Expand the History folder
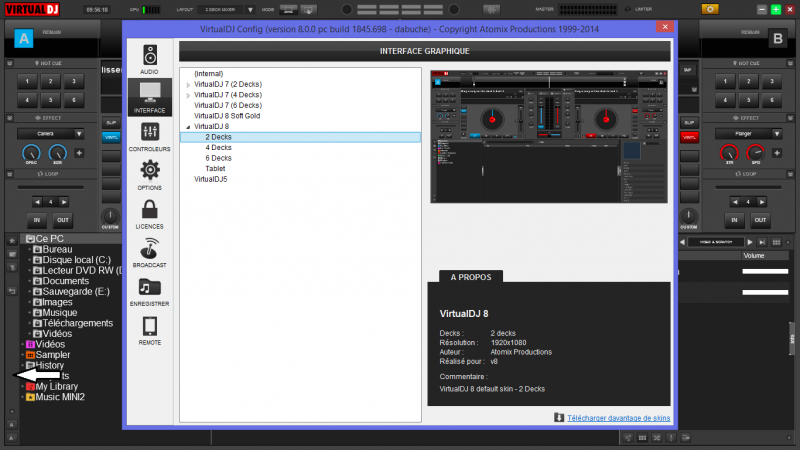 pyautogui.click(x=22, y=365)
